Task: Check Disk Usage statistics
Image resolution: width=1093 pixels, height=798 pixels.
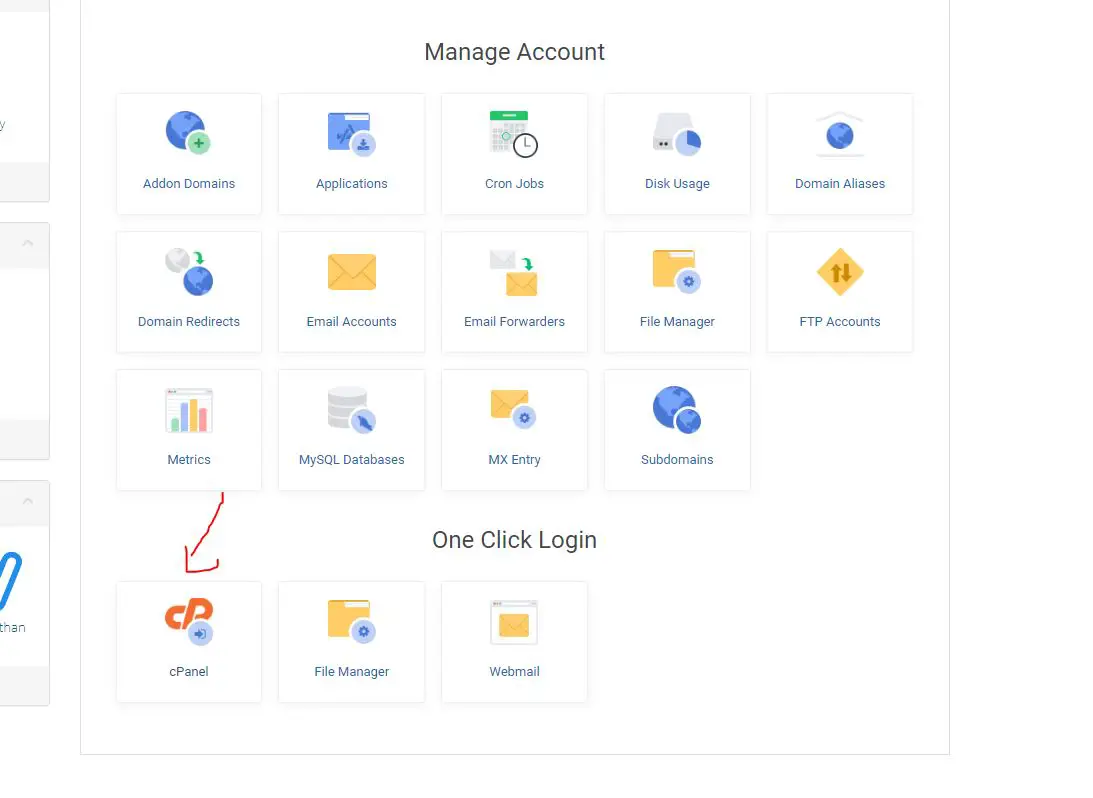Action: tap(677, 153)
